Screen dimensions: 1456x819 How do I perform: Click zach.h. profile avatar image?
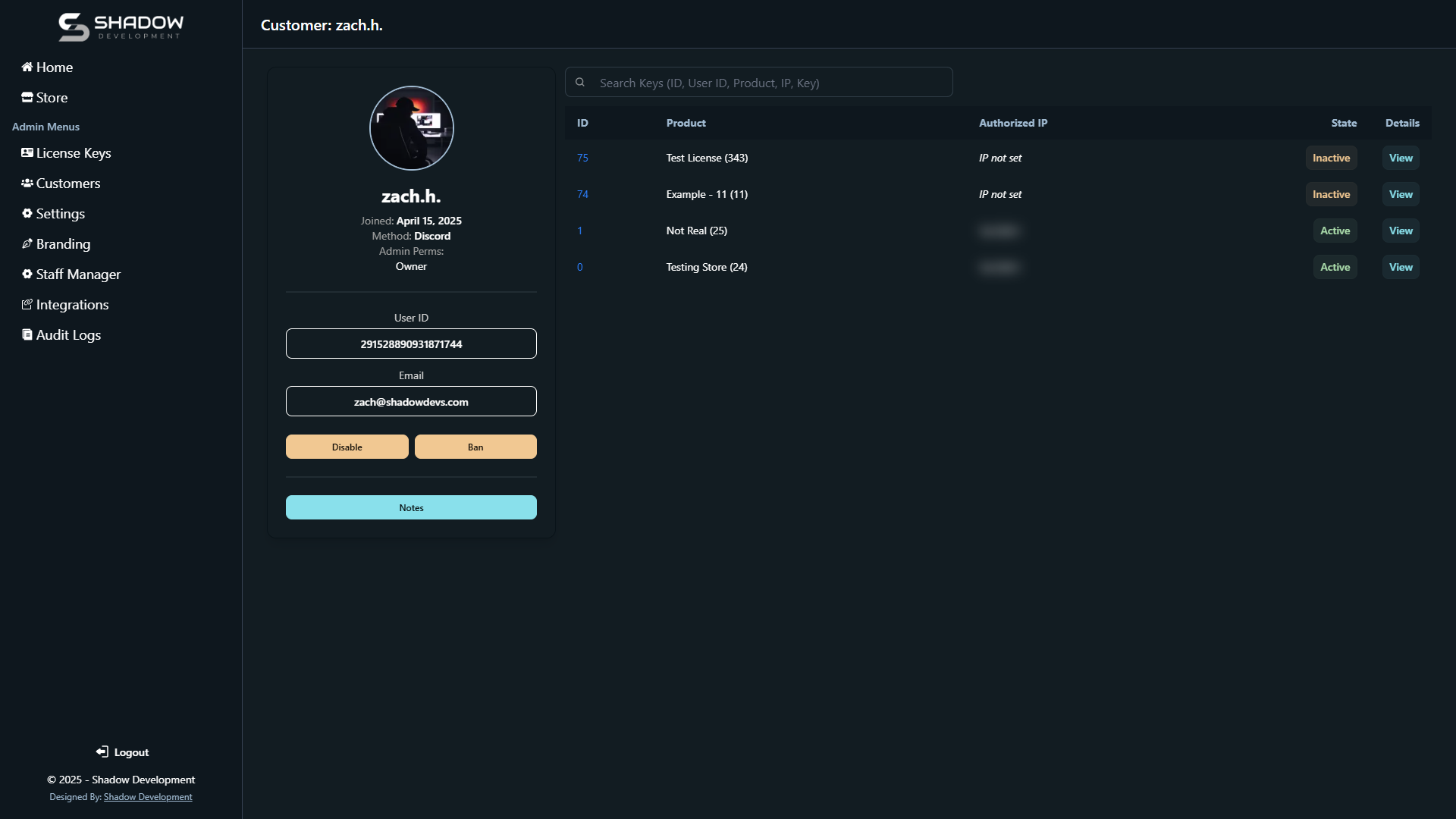point(411,127)
